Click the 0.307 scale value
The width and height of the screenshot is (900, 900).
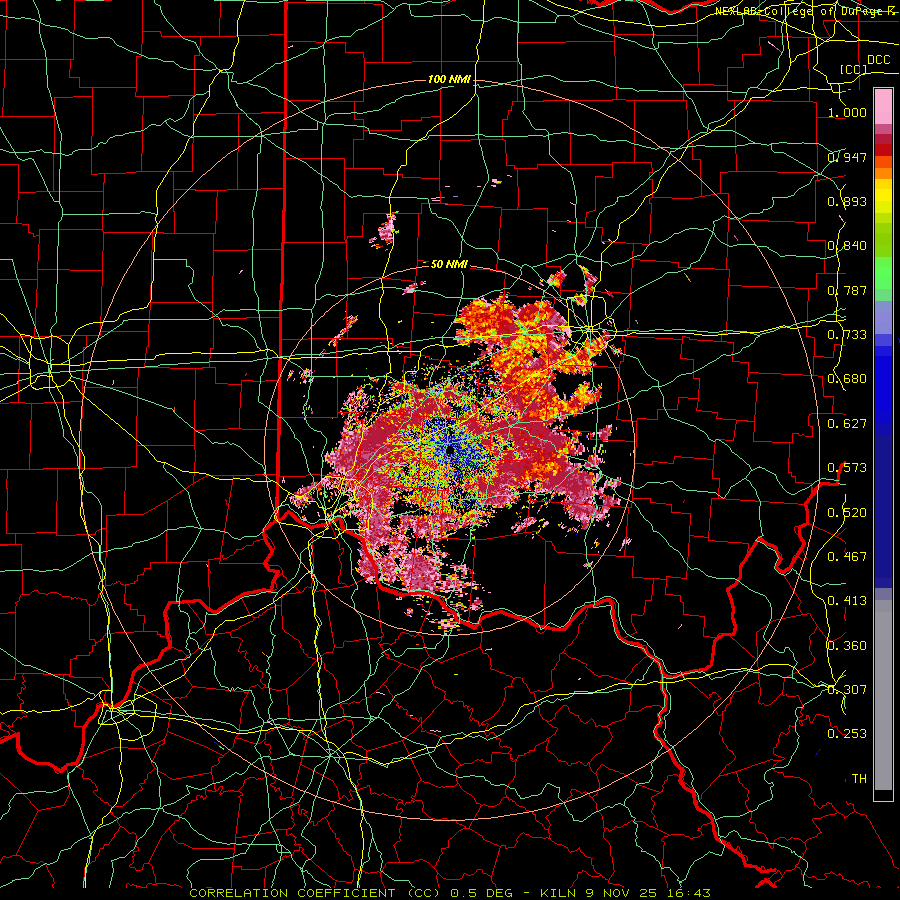coord(847,690)
